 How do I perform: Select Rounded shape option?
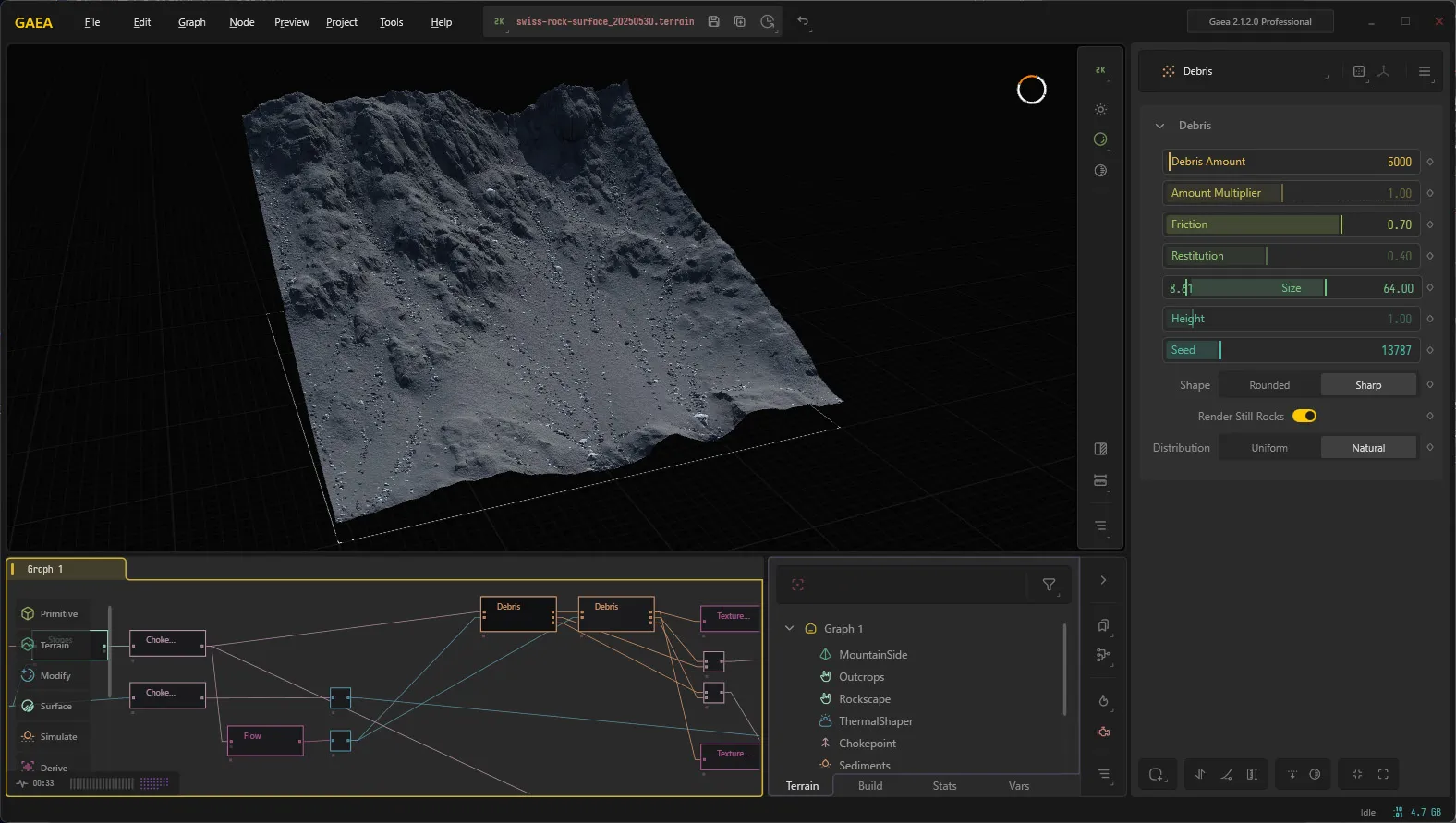click(1269, 385)
